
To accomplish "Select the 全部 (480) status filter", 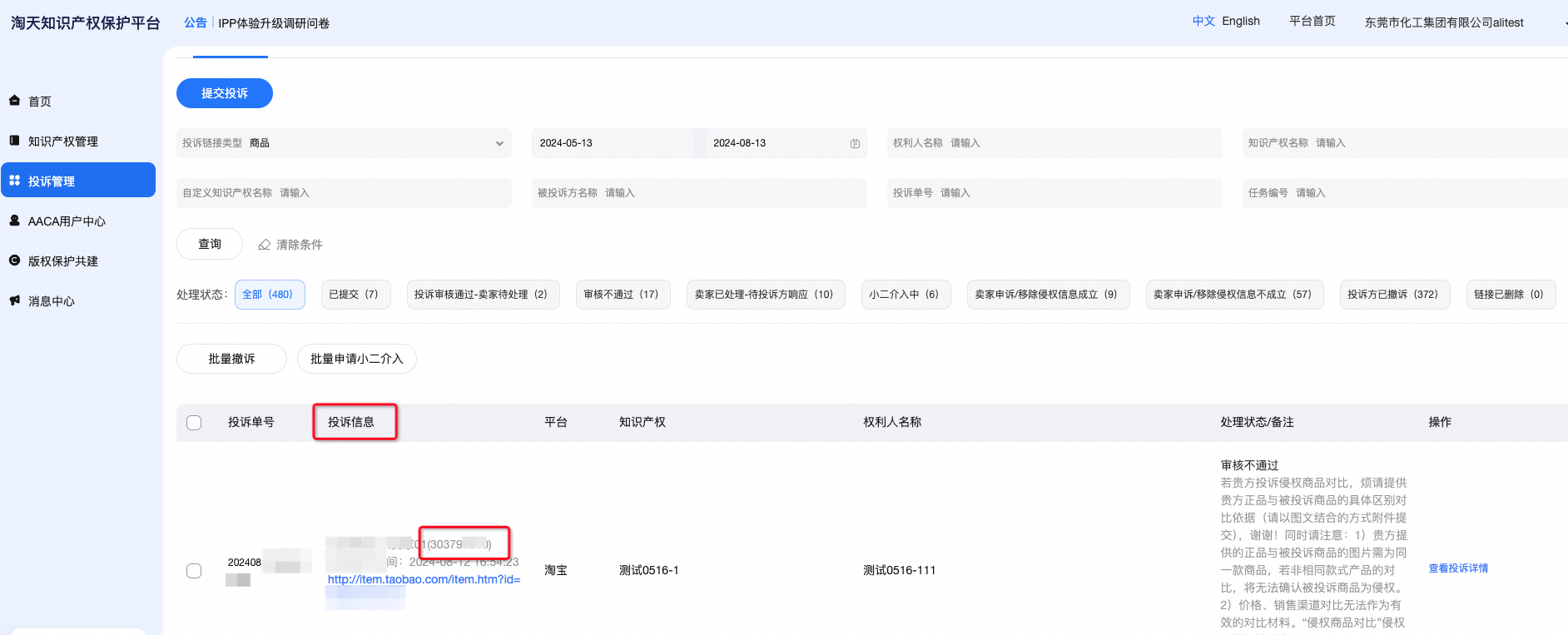I will click(270, 295).
